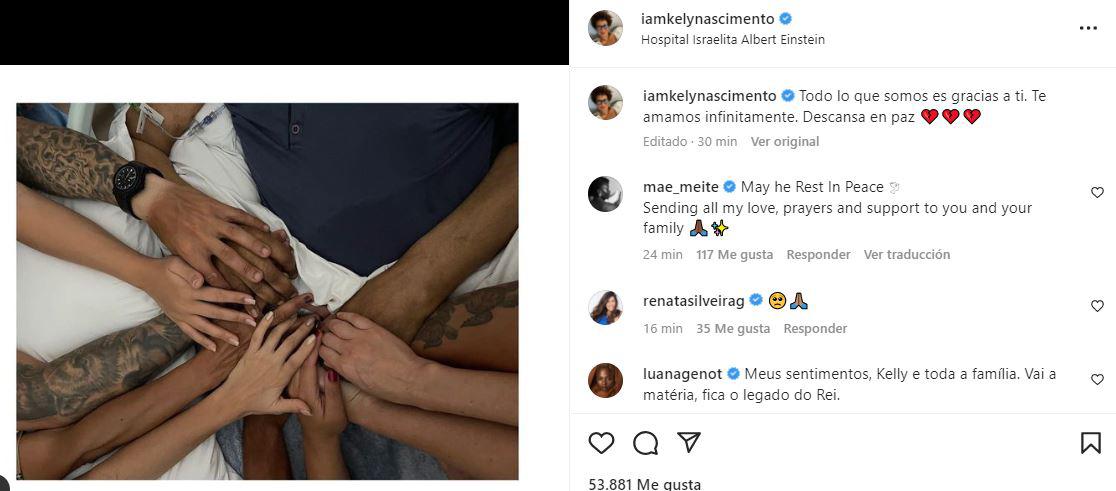Open Hospital Israelita Albert Einstein location

(x=733, y=40)
